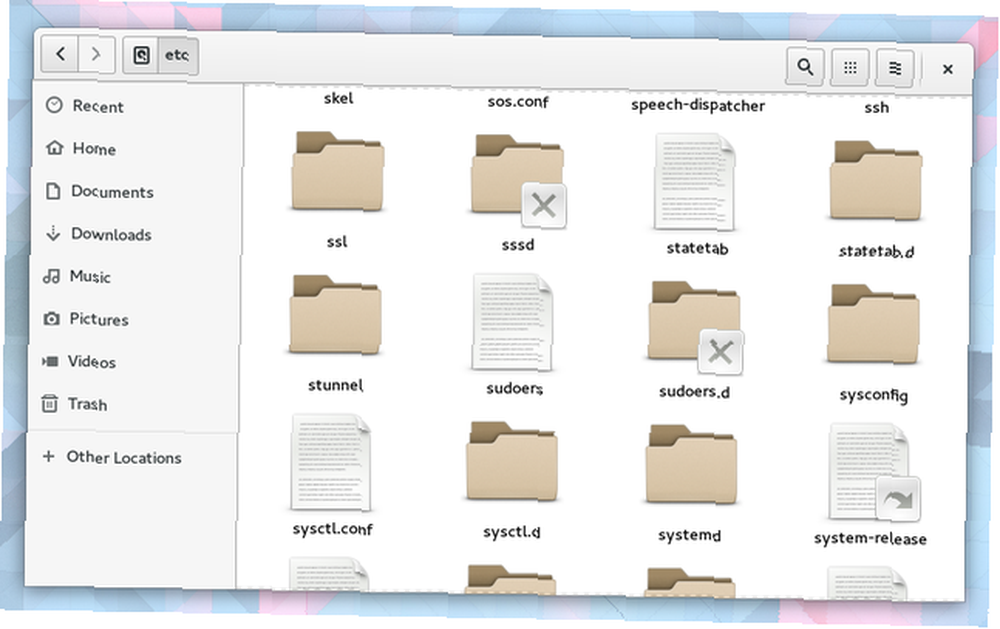The image size is (1000, 629).
Task: Click the Pictures camera icon
Action: 51,318
